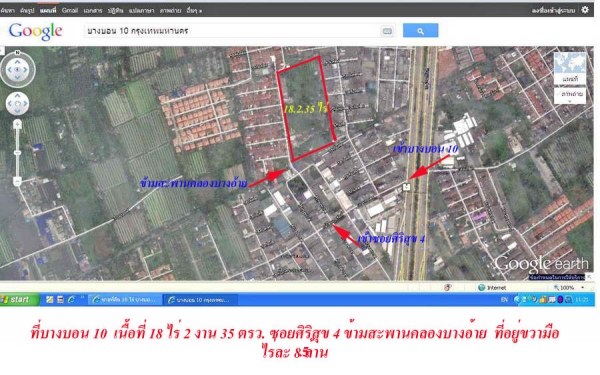600x375 pixels.
Task: Switch to the บางบอน 10 taskbar window
Action: click(x=200, y=300)
